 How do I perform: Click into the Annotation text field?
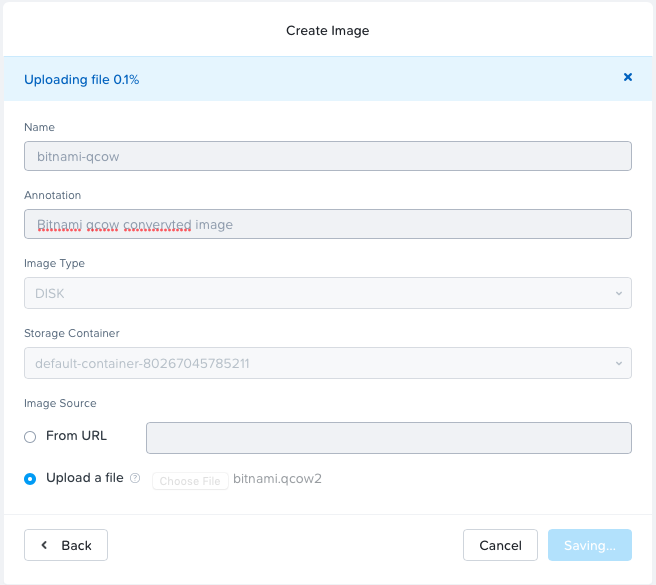328,224
